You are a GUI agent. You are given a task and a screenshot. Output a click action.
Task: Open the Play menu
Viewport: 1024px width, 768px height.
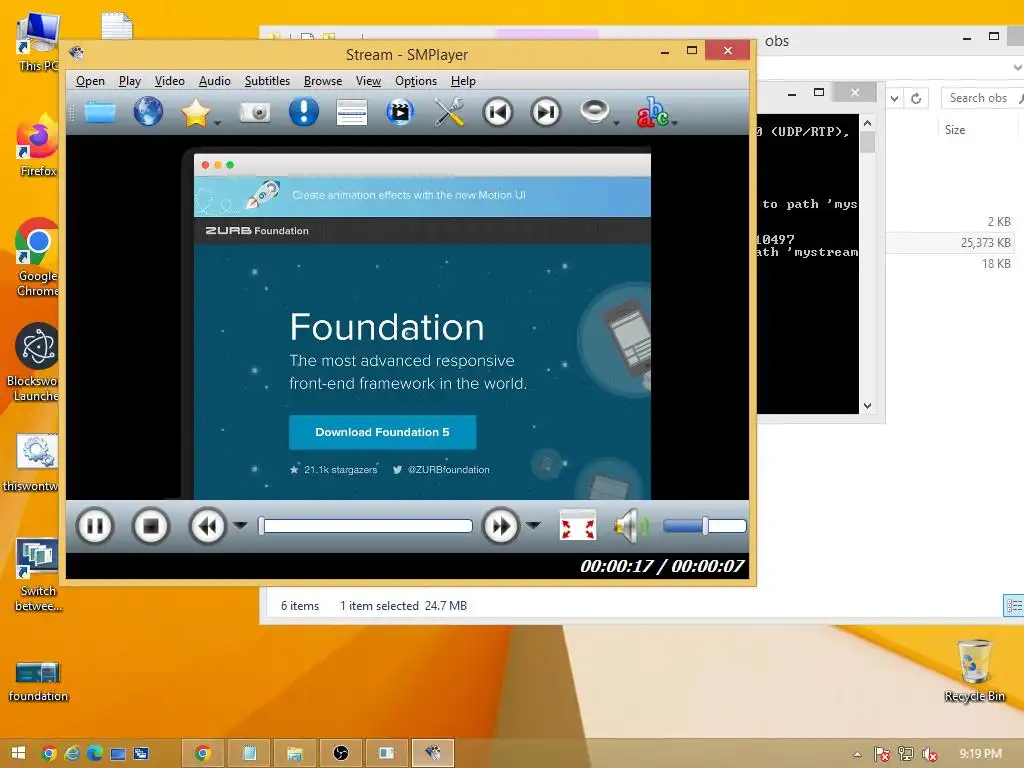click(x=129, y=81)
